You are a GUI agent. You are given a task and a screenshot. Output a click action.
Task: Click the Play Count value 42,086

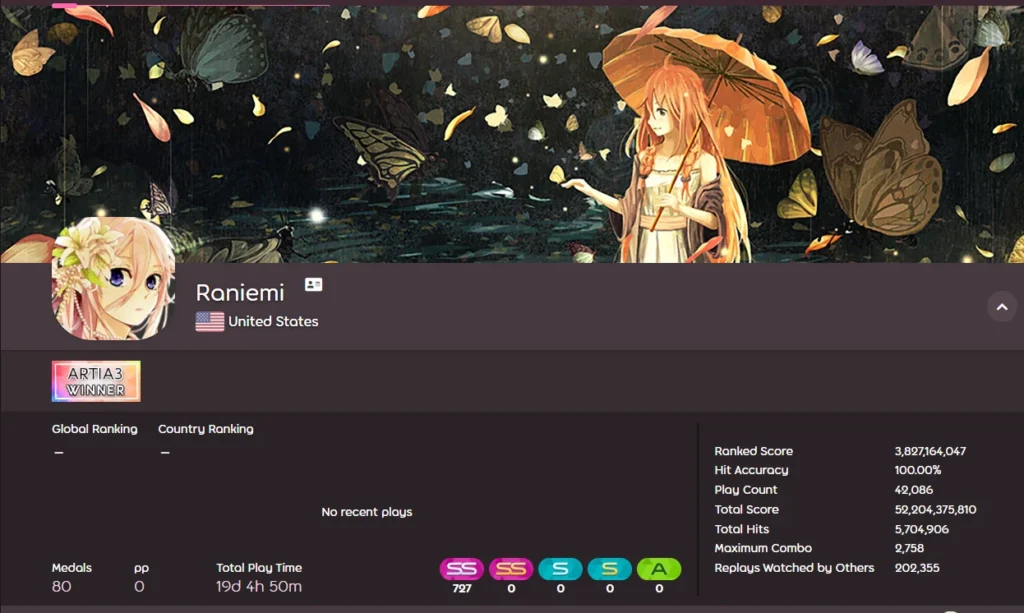coord(914,490)
